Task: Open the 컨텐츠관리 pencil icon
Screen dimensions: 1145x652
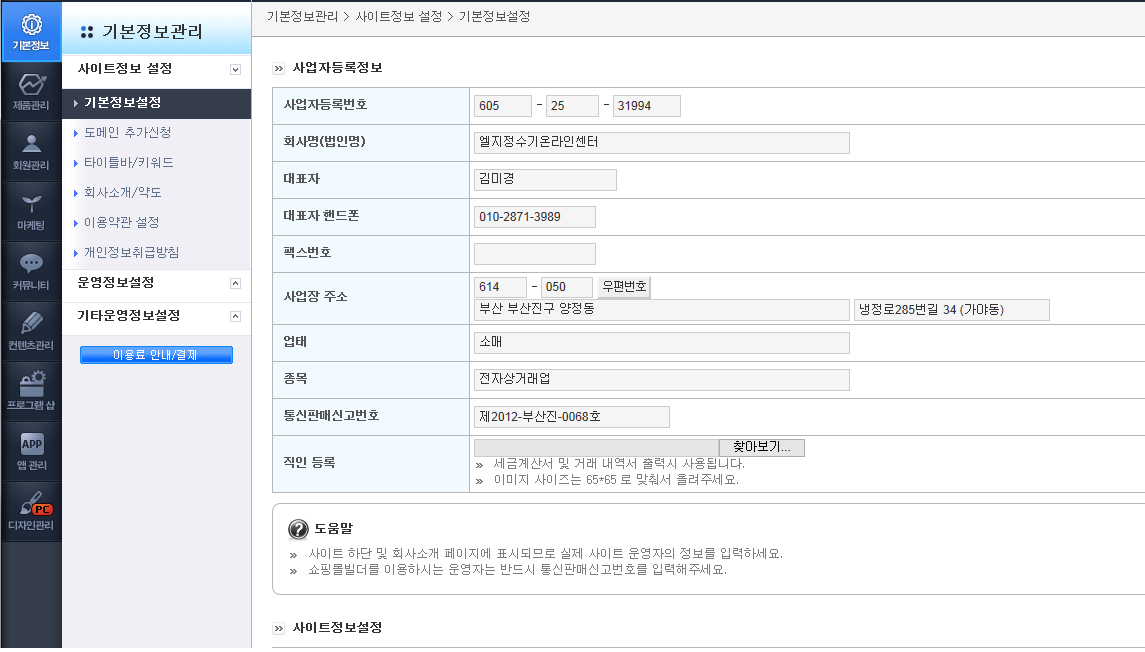Action: (31, 331)
